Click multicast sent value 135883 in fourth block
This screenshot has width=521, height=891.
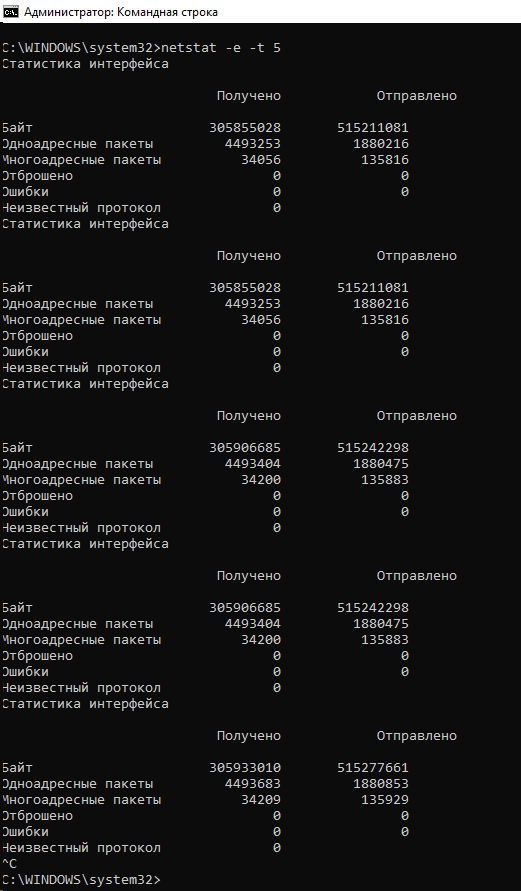[385, 639]
